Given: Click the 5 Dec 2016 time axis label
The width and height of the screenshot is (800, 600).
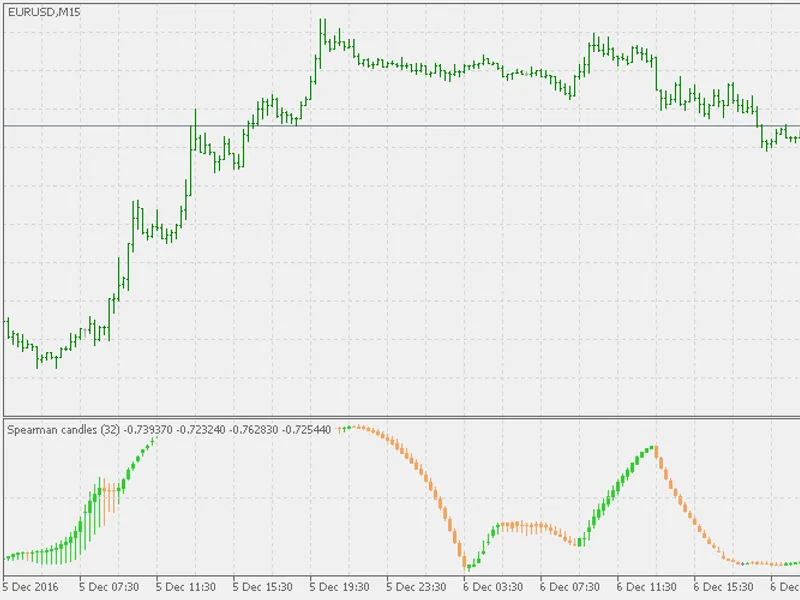Looking at the screenshot, I should tap(31, 587).
